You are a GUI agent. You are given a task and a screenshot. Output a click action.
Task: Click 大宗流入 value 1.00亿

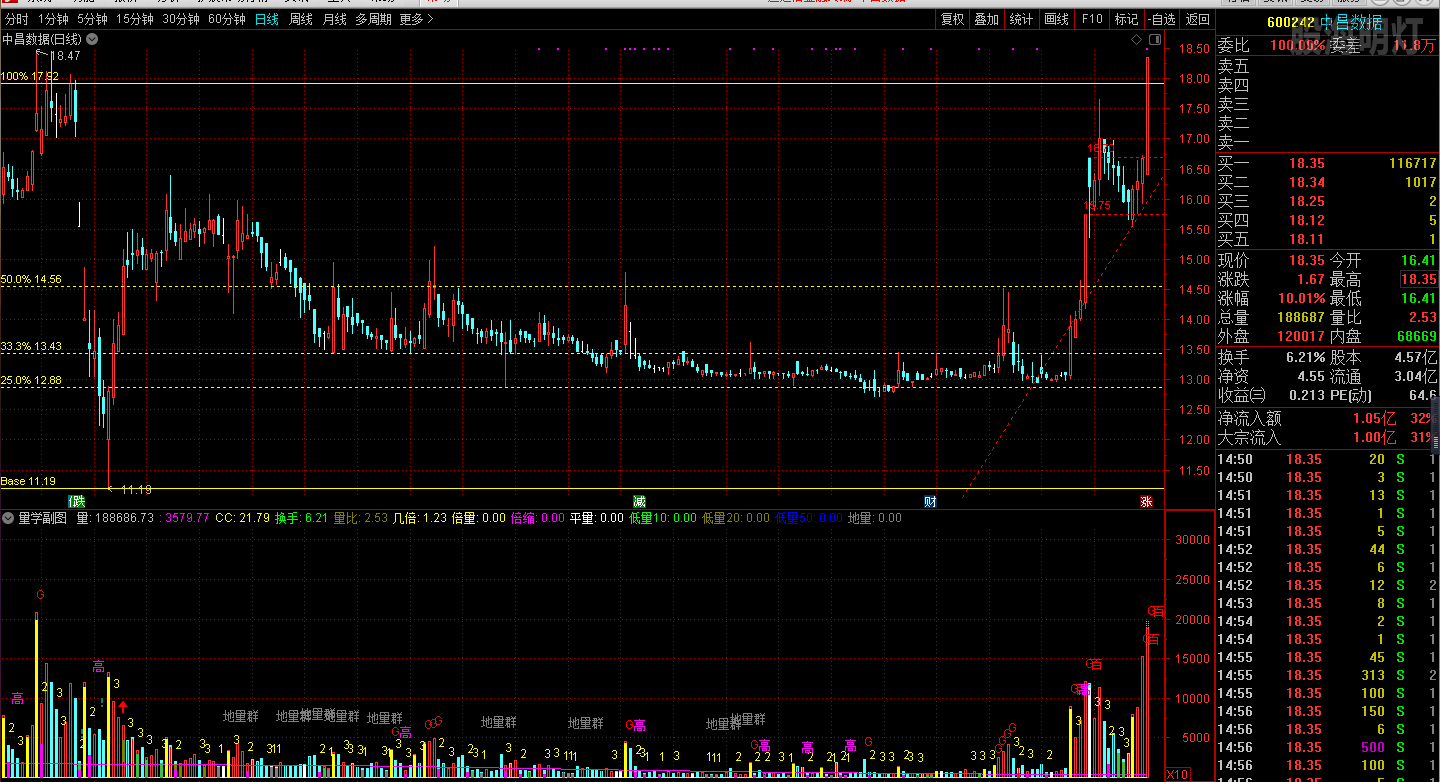point(1374,437)
